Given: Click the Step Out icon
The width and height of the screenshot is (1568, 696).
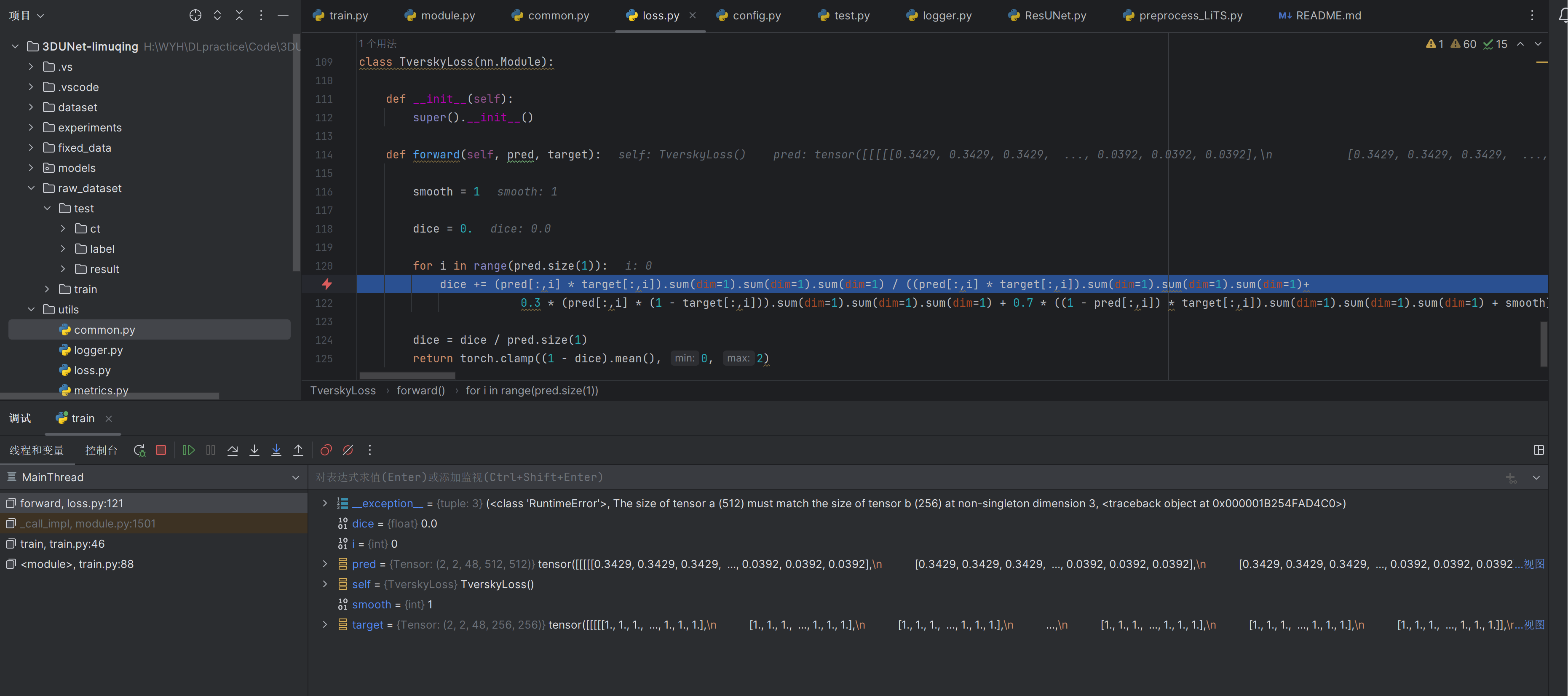Looking at the screenshot, I should [x=298, y=450].
